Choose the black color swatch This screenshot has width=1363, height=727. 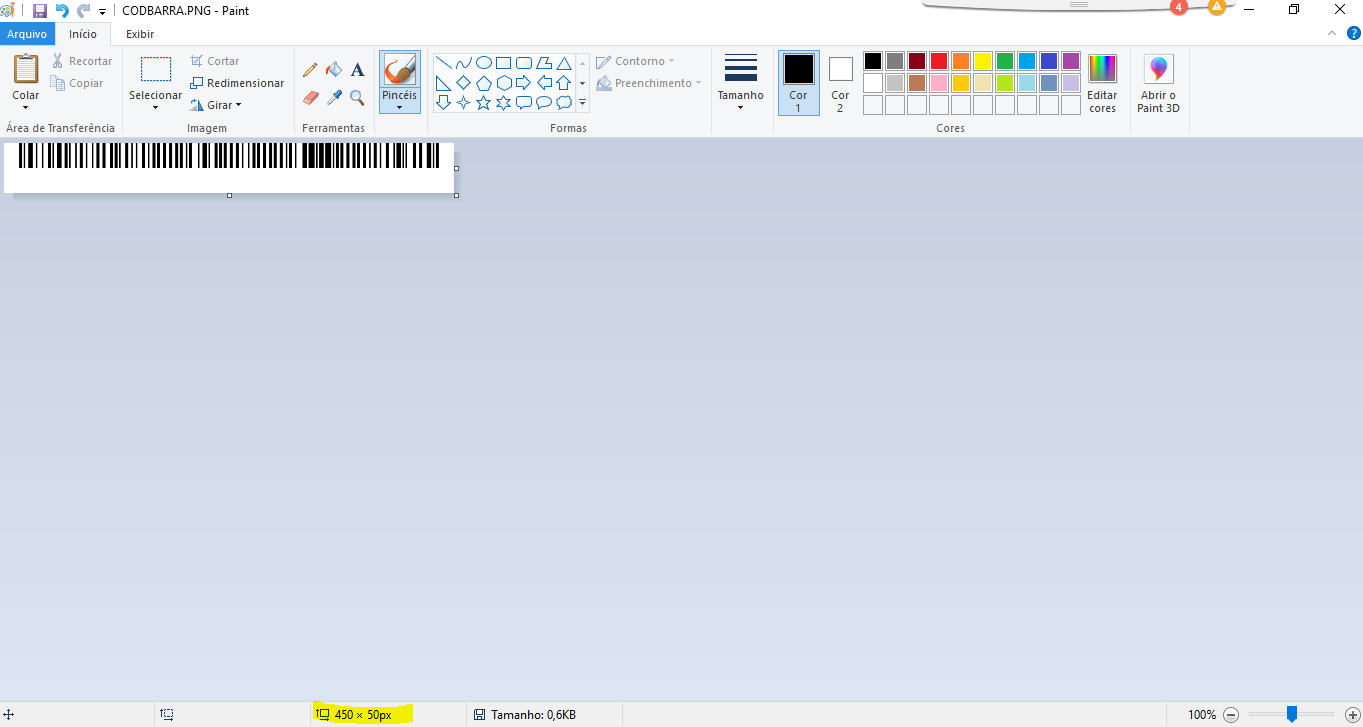[873, 61]
